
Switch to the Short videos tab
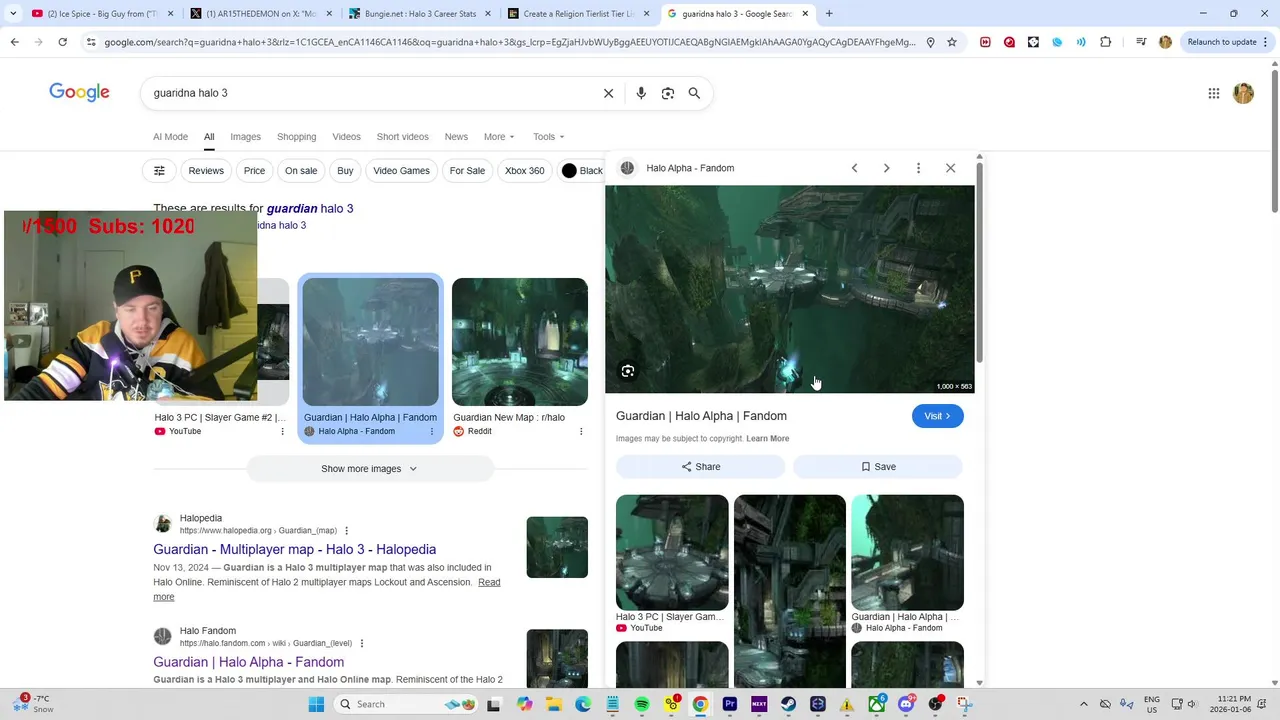coord(402,137)
